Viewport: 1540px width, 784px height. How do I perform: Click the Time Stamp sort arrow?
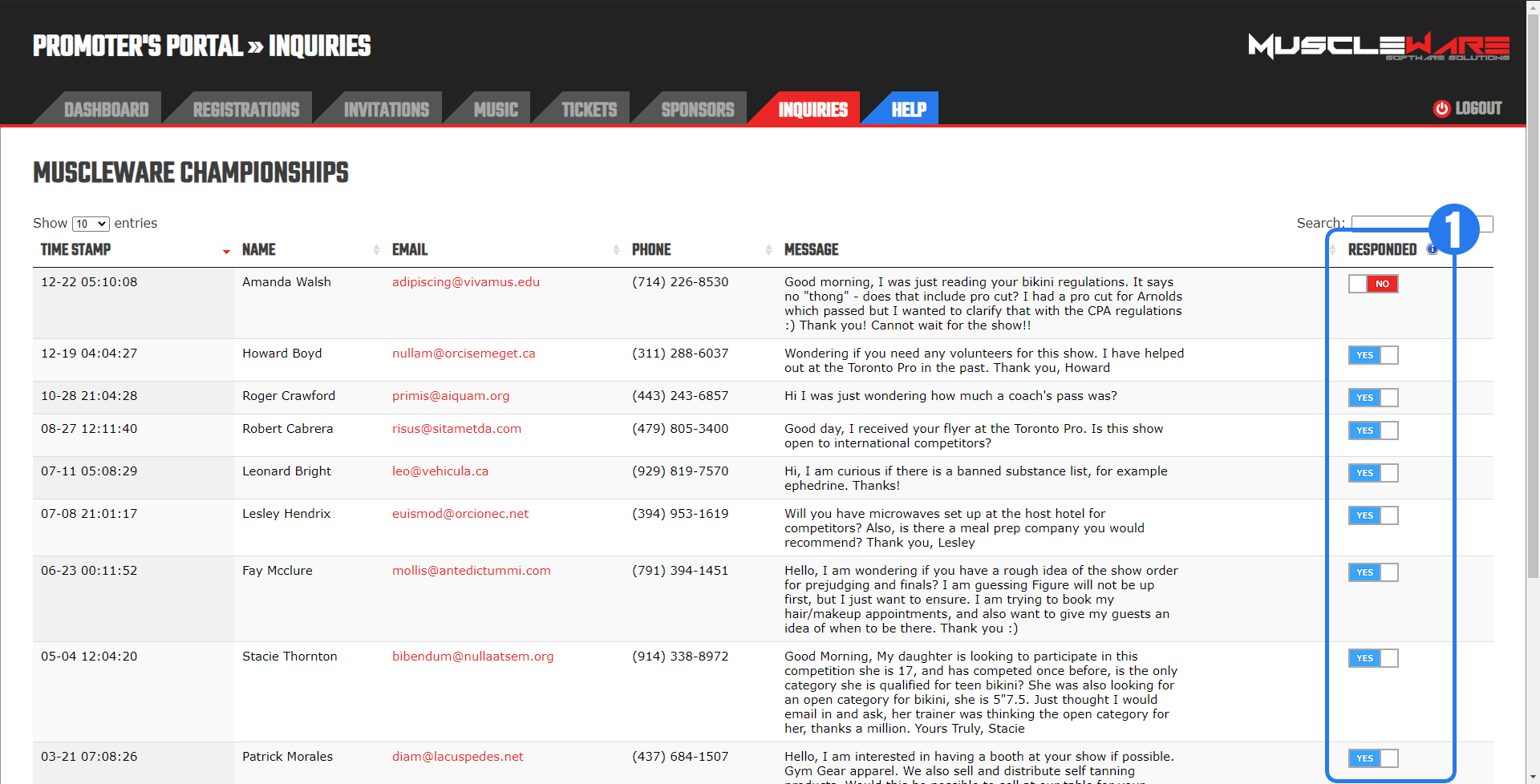coord(226,251)
